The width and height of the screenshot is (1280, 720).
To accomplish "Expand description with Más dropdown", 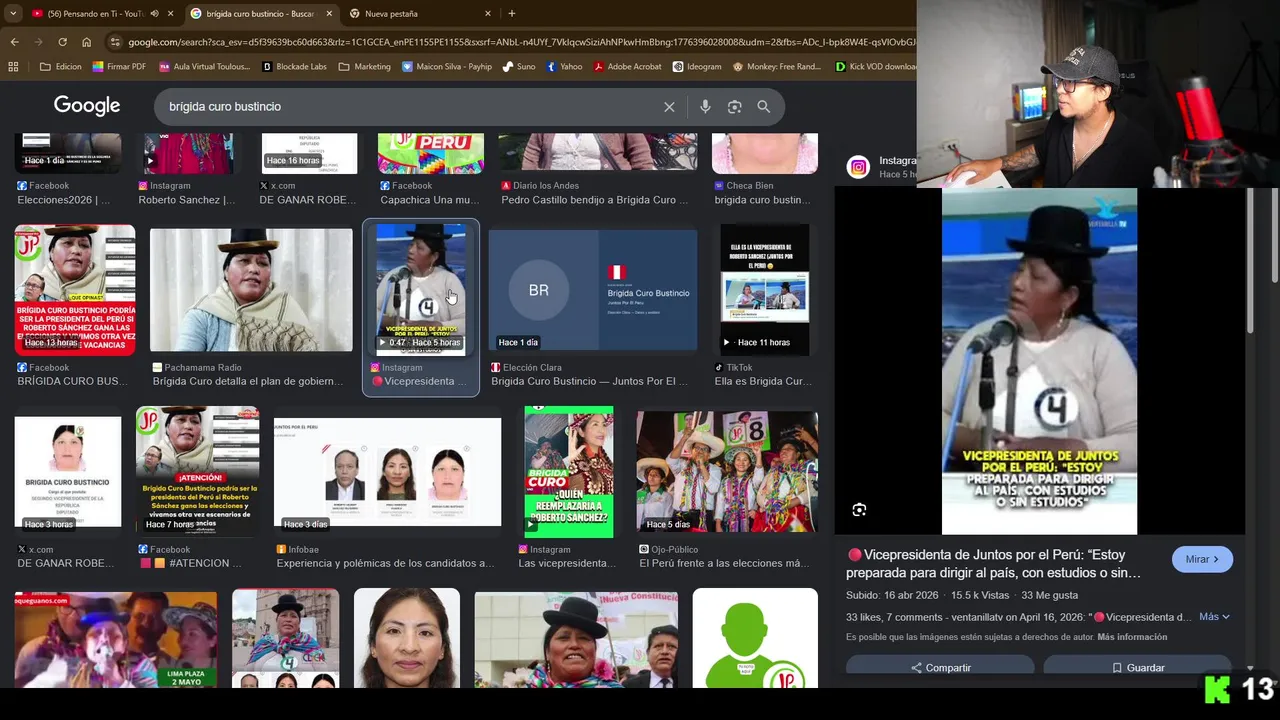I will (x=1214, y=617).
